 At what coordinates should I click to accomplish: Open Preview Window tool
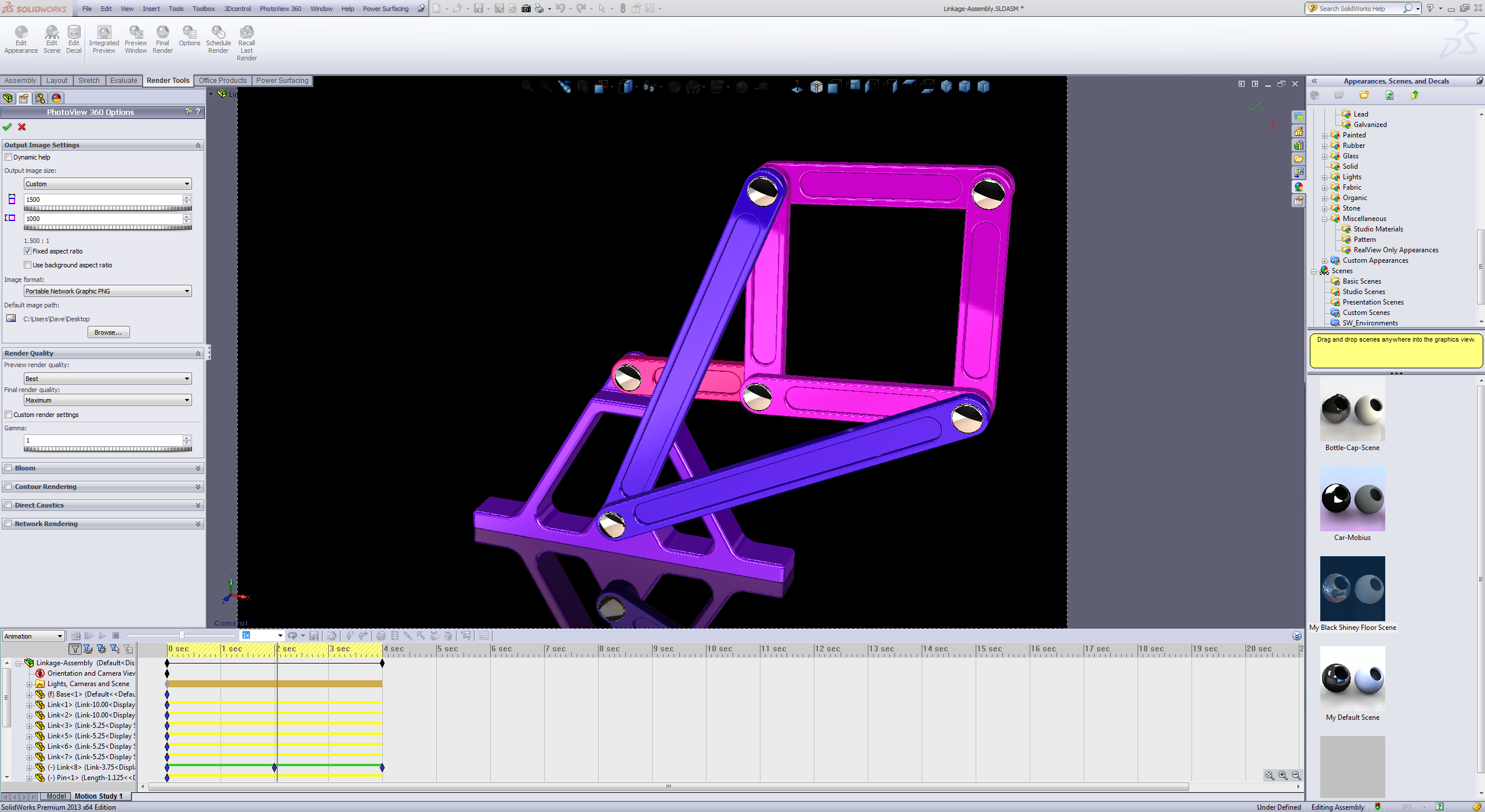pos(136,33)
